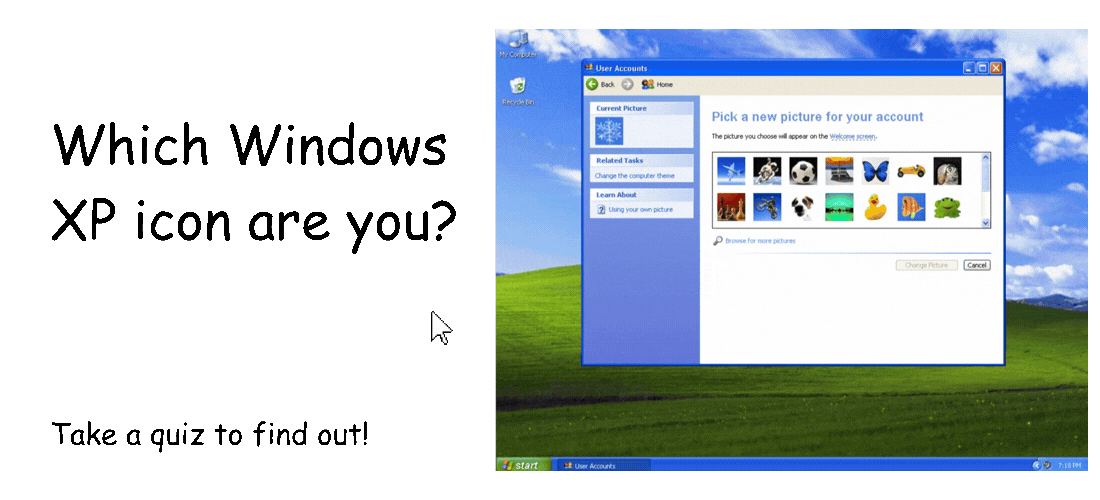Image resolution: width=1100 pixels, height=500 pixels.
Task: Click the green Back arrow icon
Action: (592, 84)
